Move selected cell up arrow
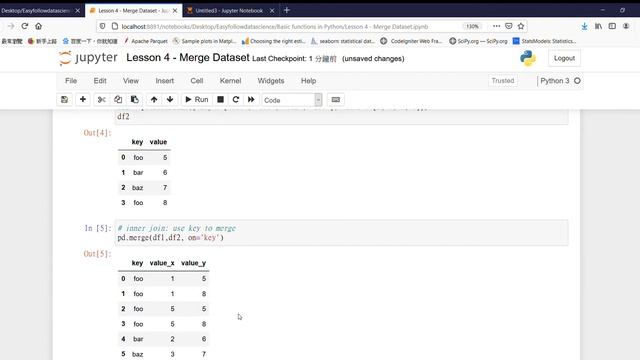The height and width of the screenshot is (360, 640). click(154, 100)
